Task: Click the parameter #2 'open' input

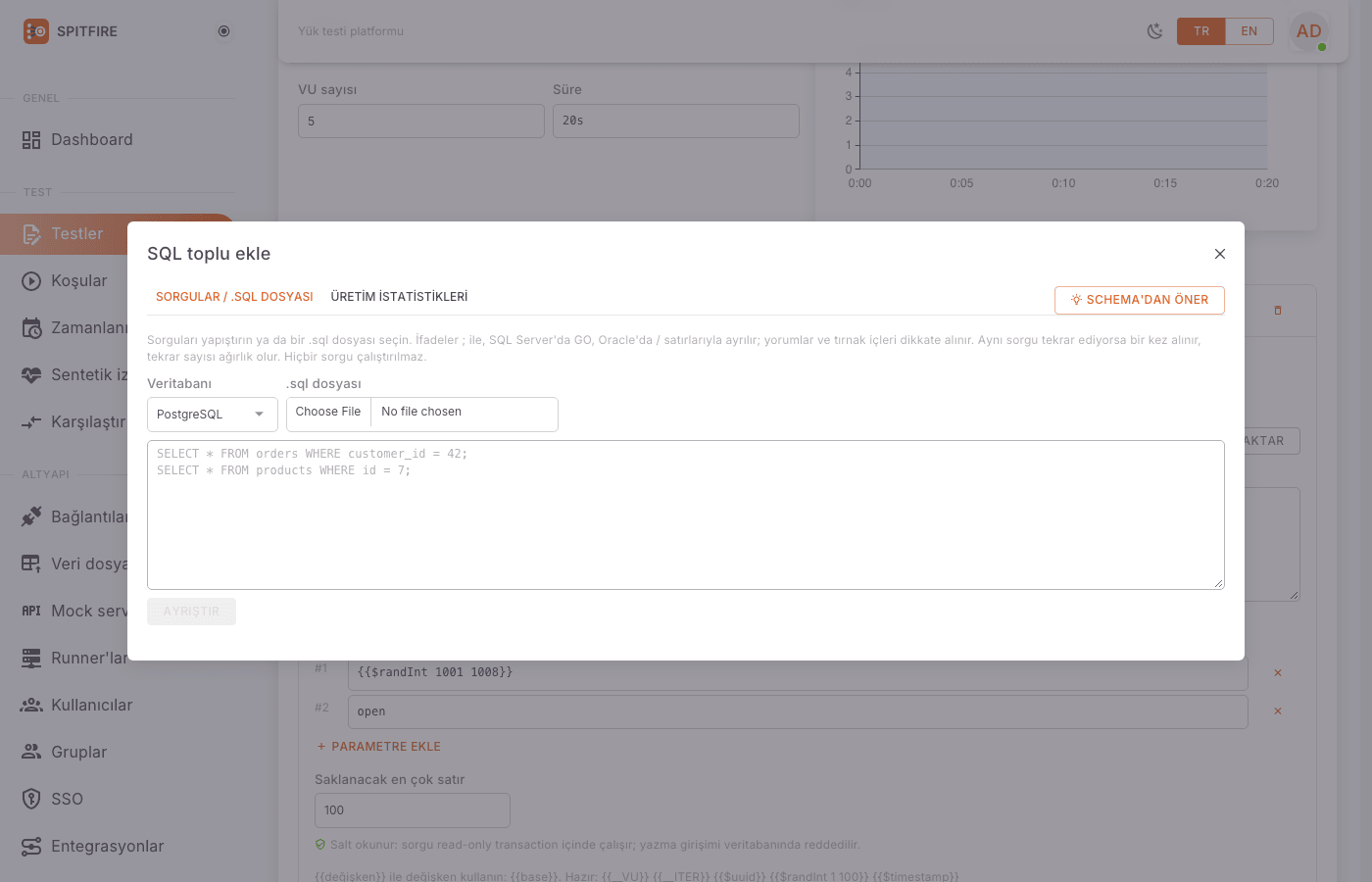Action: point(798,711)
